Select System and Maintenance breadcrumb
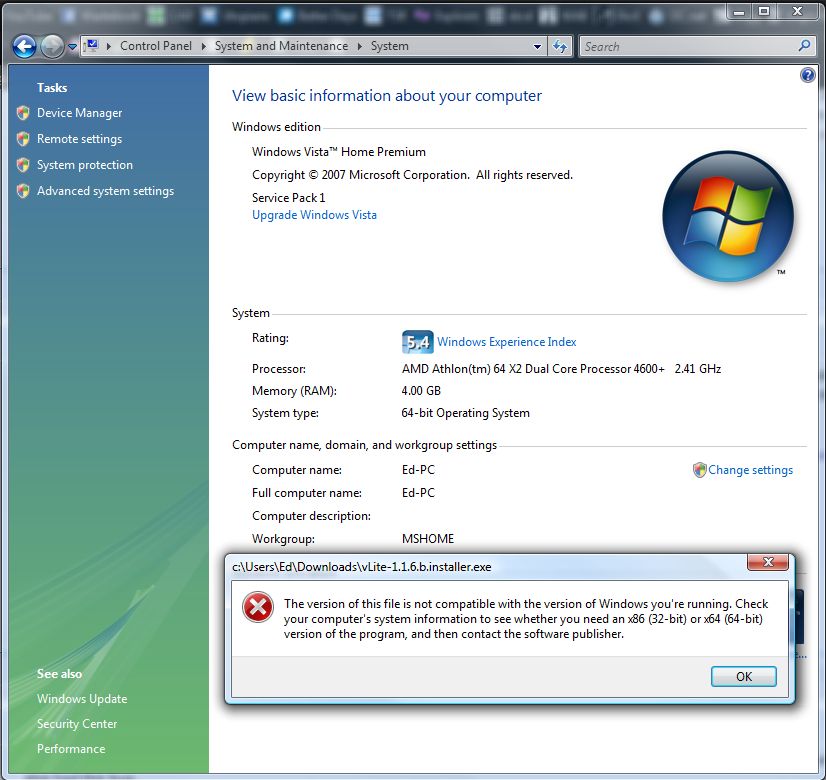The height and width of the screenshot is (780, 826). click(x=281, y=46)
